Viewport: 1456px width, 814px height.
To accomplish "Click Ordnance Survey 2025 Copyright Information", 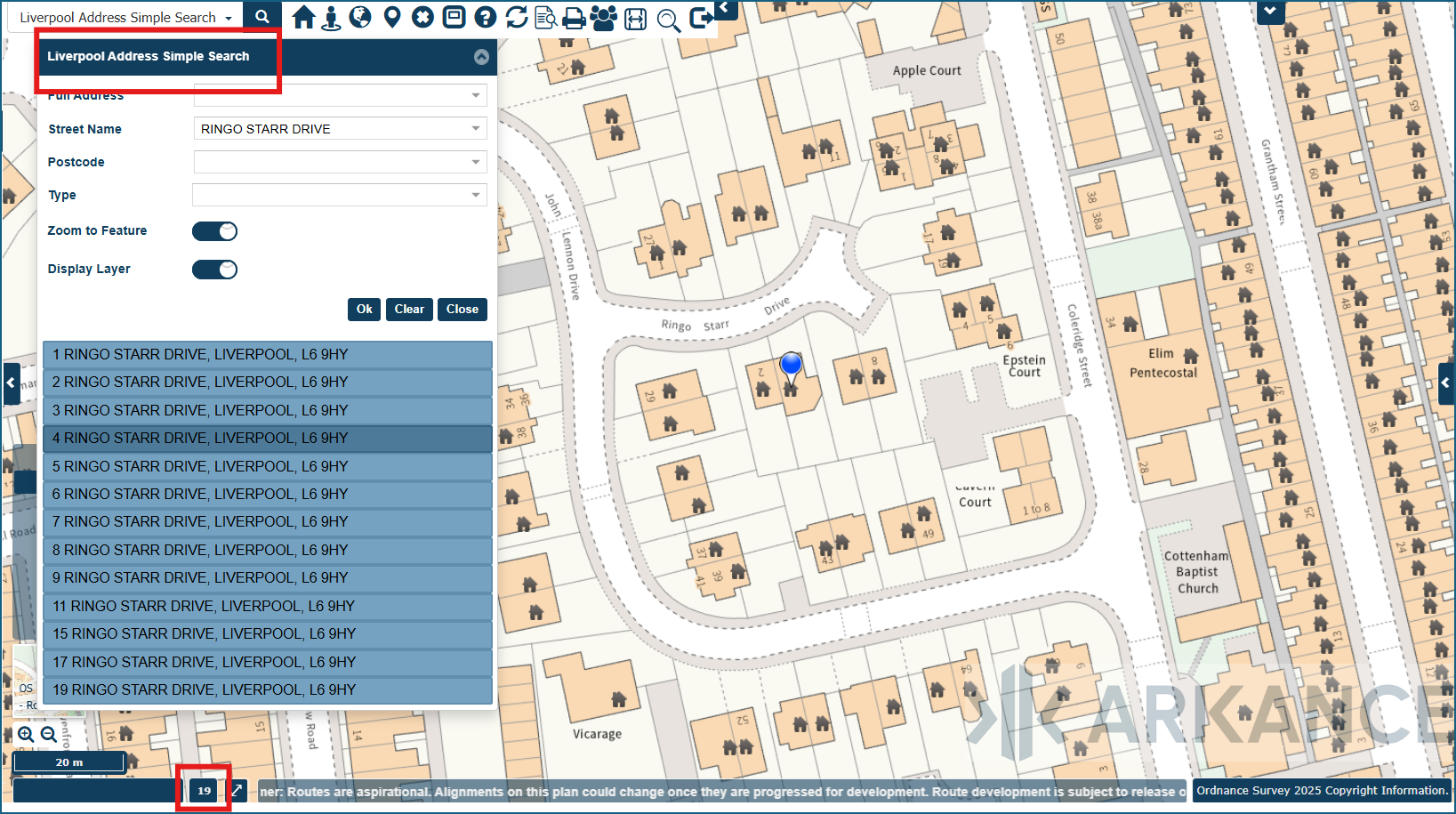I will [x=1322, y=790].
